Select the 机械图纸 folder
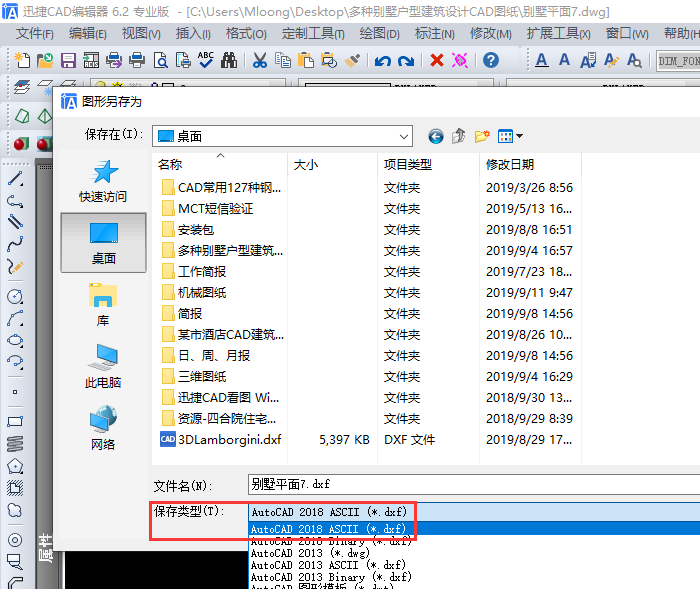Image resolution: width=700 pixels, height=589 pixels. click(x=195, y=292)
